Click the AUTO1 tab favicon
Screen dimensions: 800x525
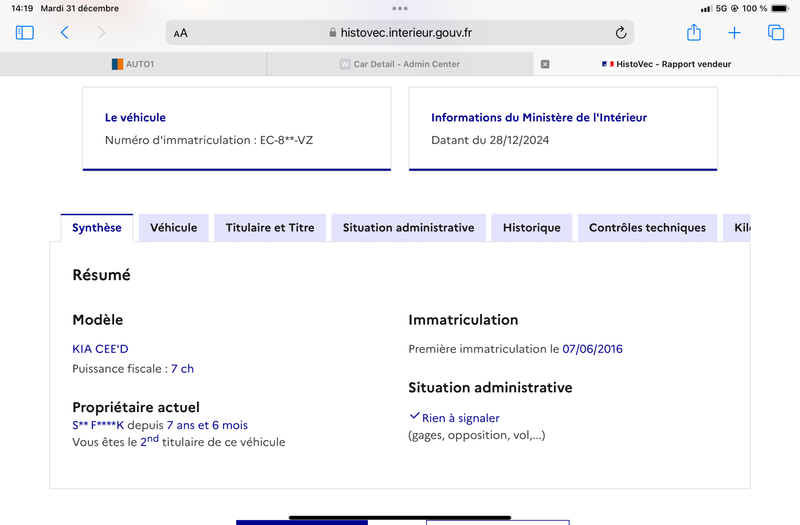pyautogui.click(x=117, y=64)
